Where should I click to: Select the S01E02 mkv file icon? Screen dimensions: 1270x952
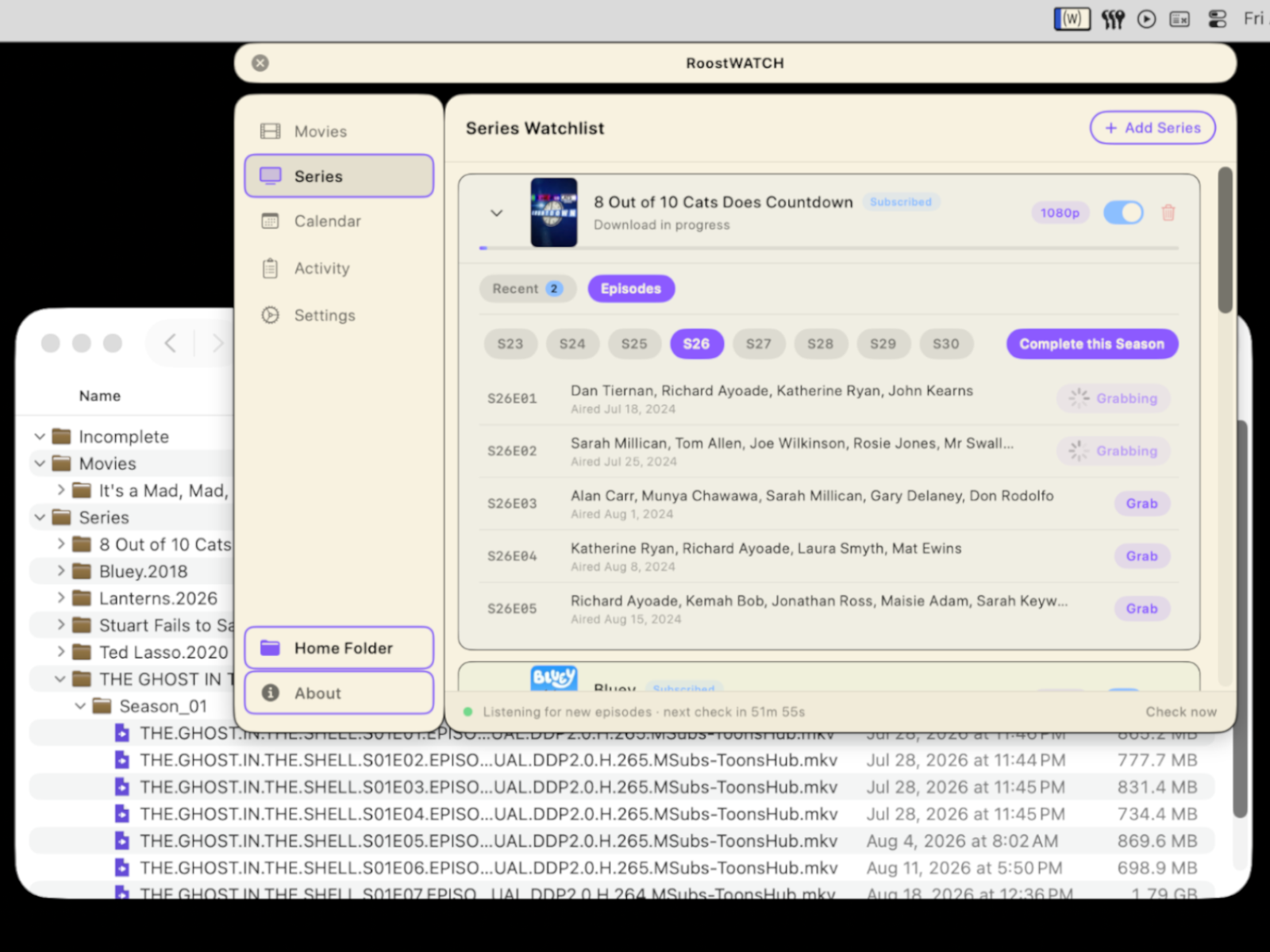coord(121,760)
